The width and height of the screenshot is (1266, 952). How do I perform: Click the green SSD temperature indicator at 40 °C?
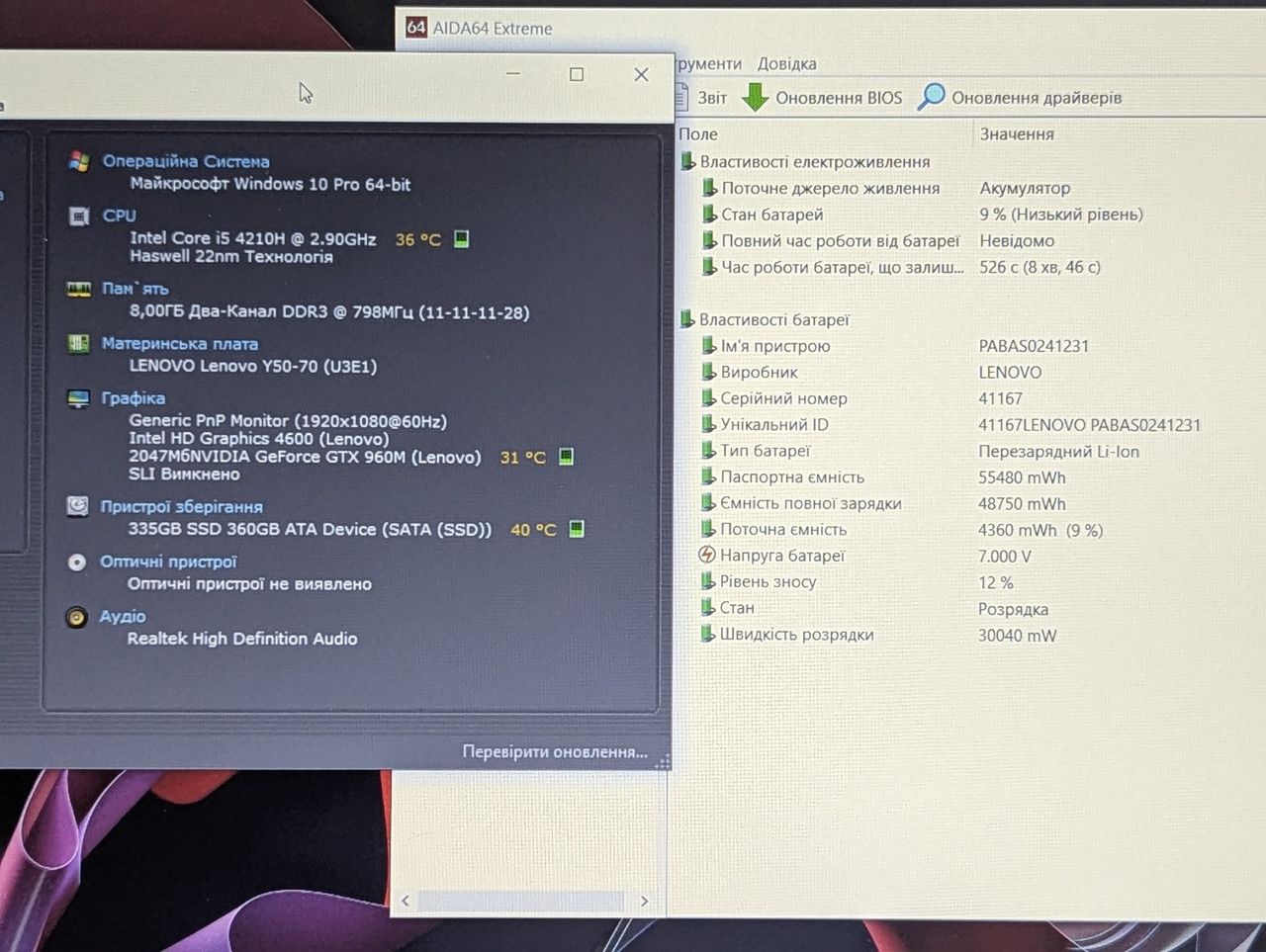point(577,529)
